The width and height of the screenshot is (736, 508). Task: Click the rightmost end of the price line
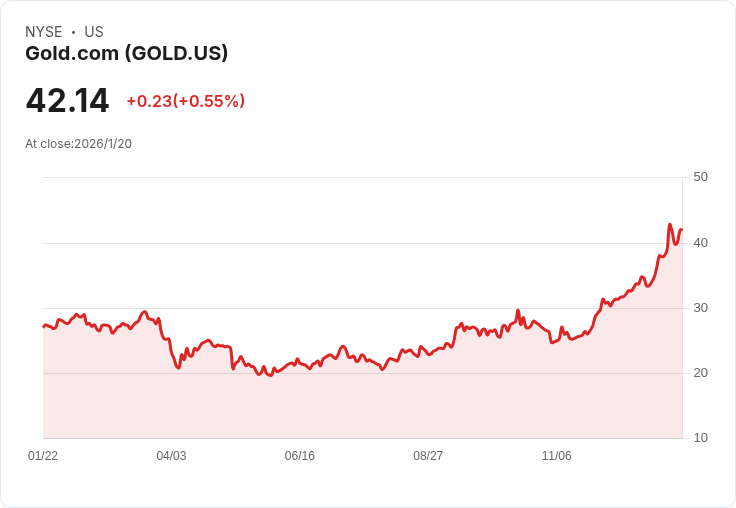[x=681, y=230]
